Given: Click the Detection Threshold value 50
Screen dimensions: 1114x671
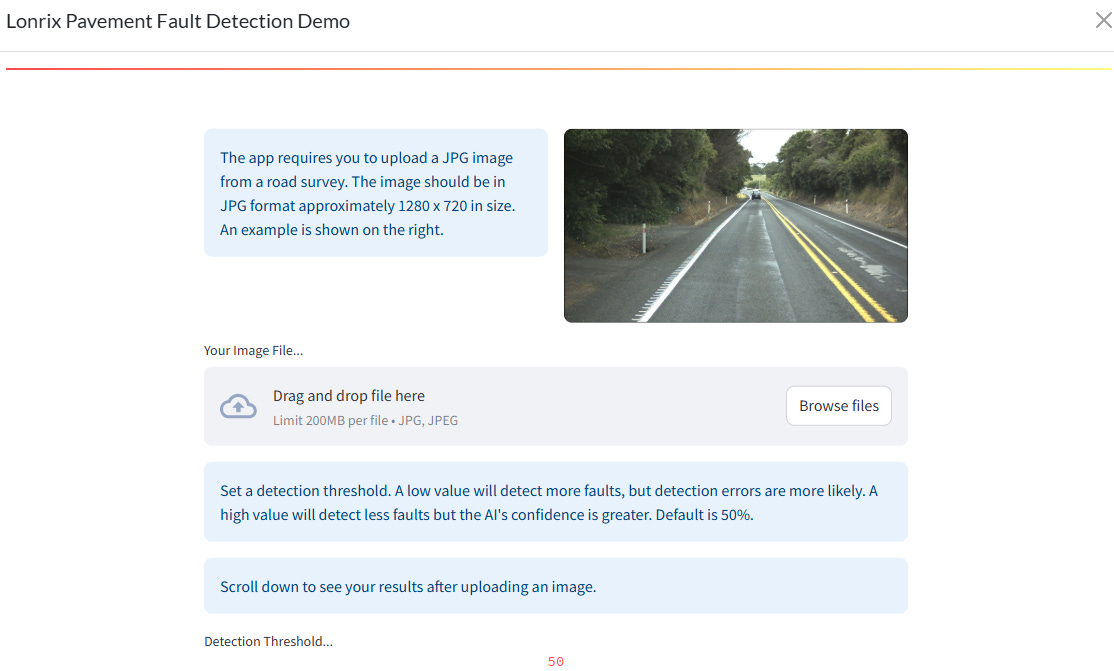Looking at the screenshot, I should pyautogui.click(x=556, y=662).
